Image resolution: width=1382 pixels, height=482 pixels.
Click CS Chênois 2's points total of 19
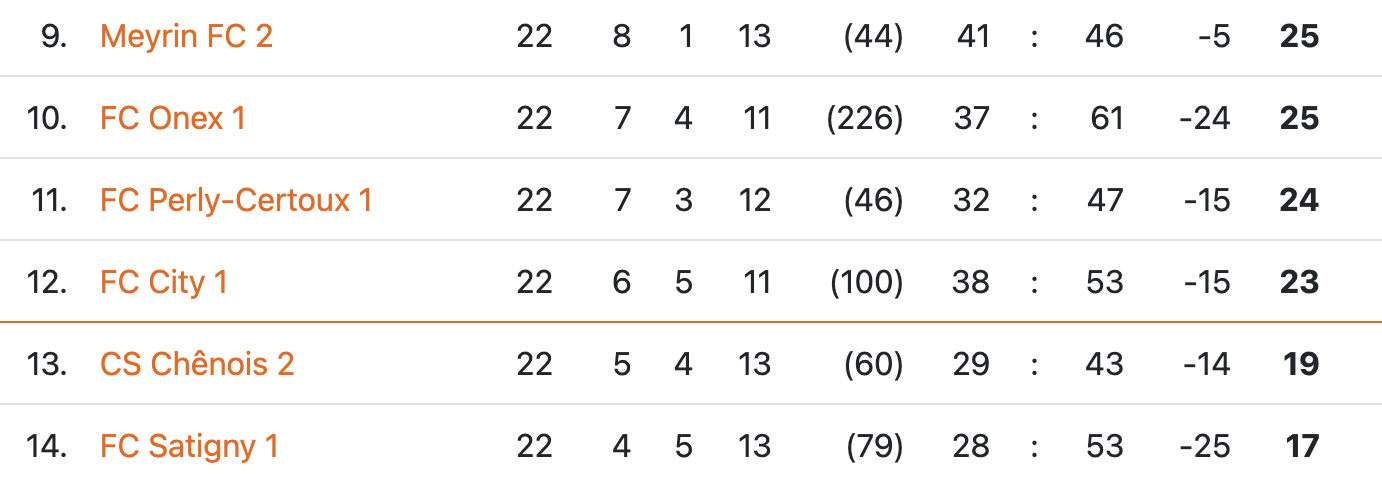point(1301,364)
